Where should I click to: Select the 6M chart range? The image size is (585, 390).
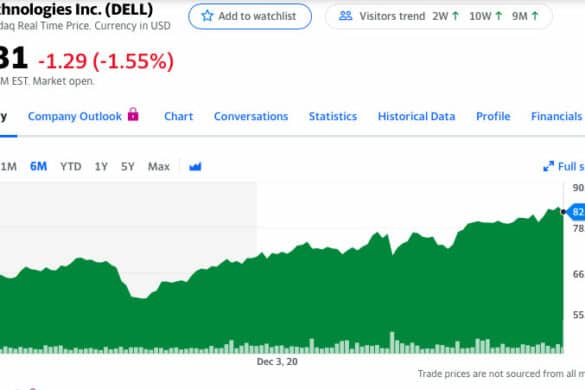point(38,166)
